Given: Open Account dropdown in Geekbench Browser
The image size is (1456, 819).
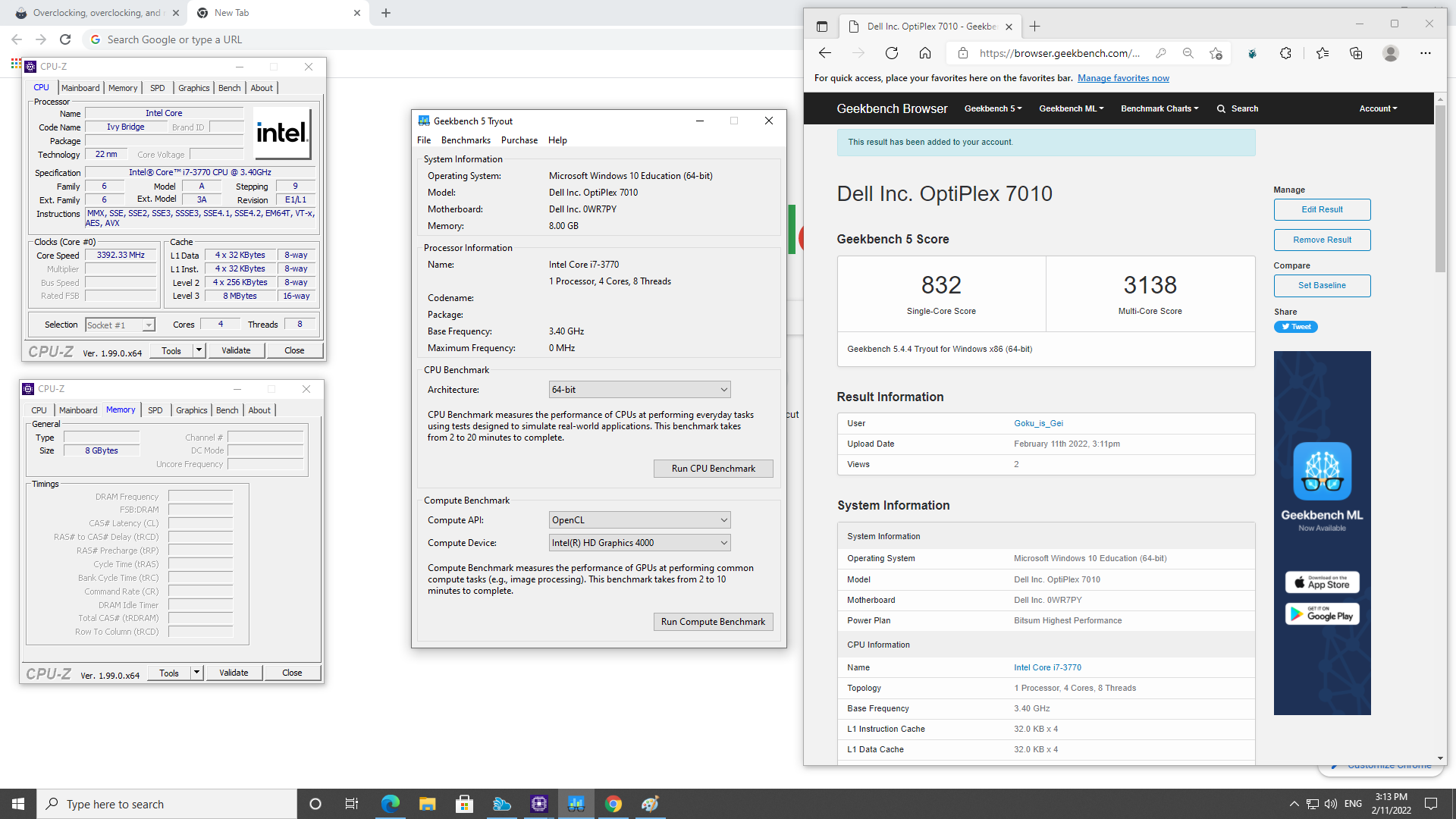Looking at the screenshot, I should [1378, 108].
